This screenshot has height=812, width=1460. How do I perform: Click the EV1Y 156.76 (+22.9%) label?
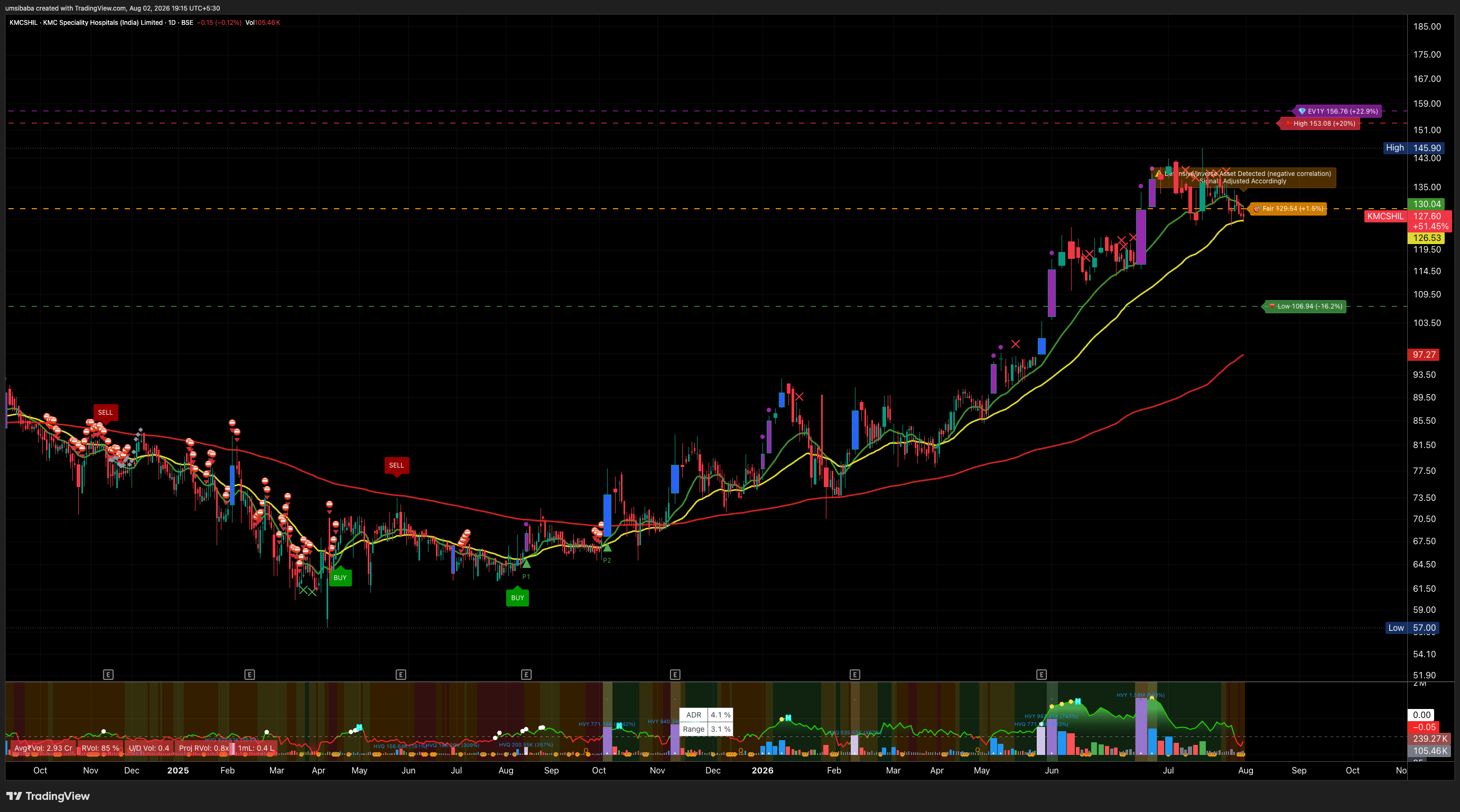pyautogui.click(x=1337, y=111)
